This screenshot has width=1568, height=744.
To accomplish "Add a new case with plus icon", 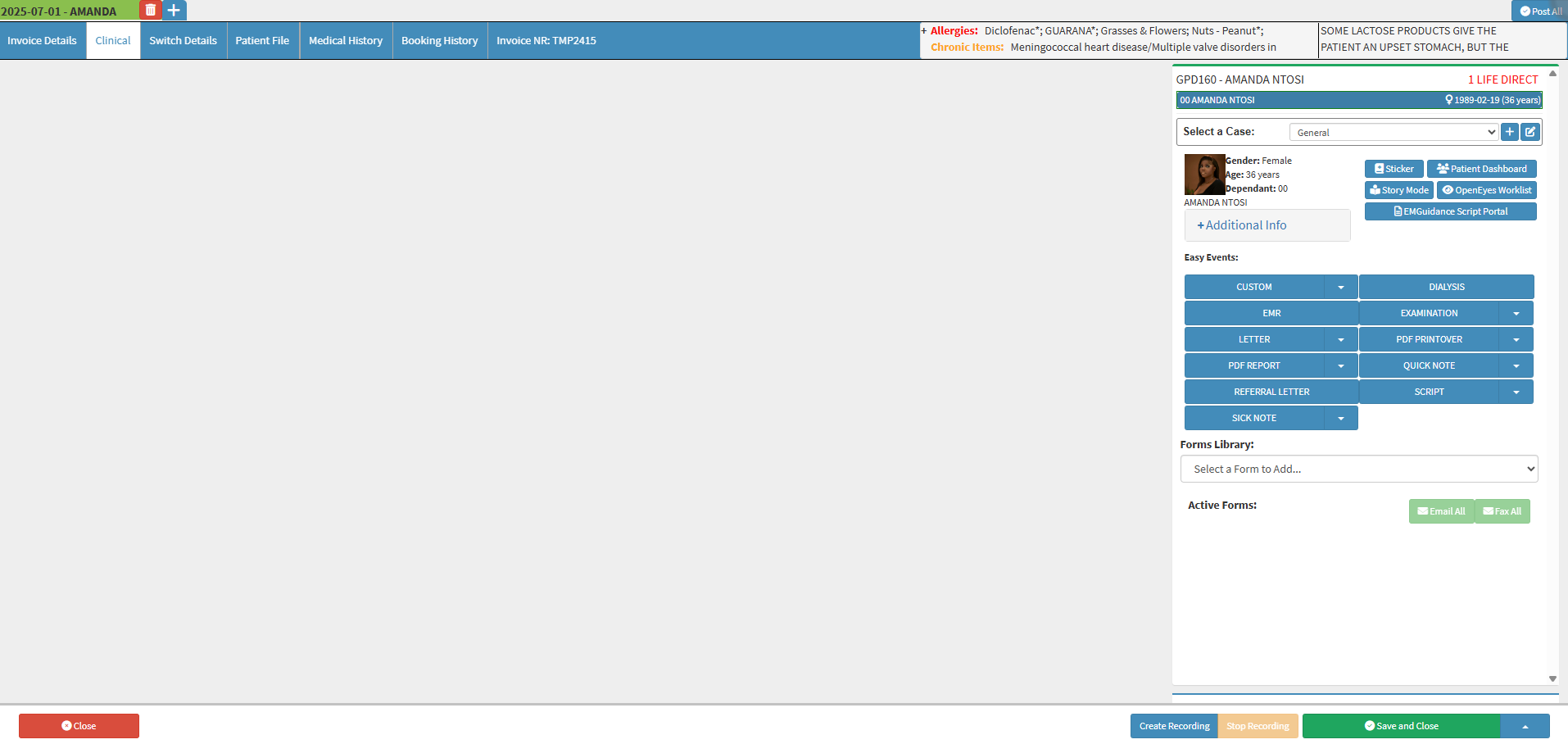I will pos(1510,132).
